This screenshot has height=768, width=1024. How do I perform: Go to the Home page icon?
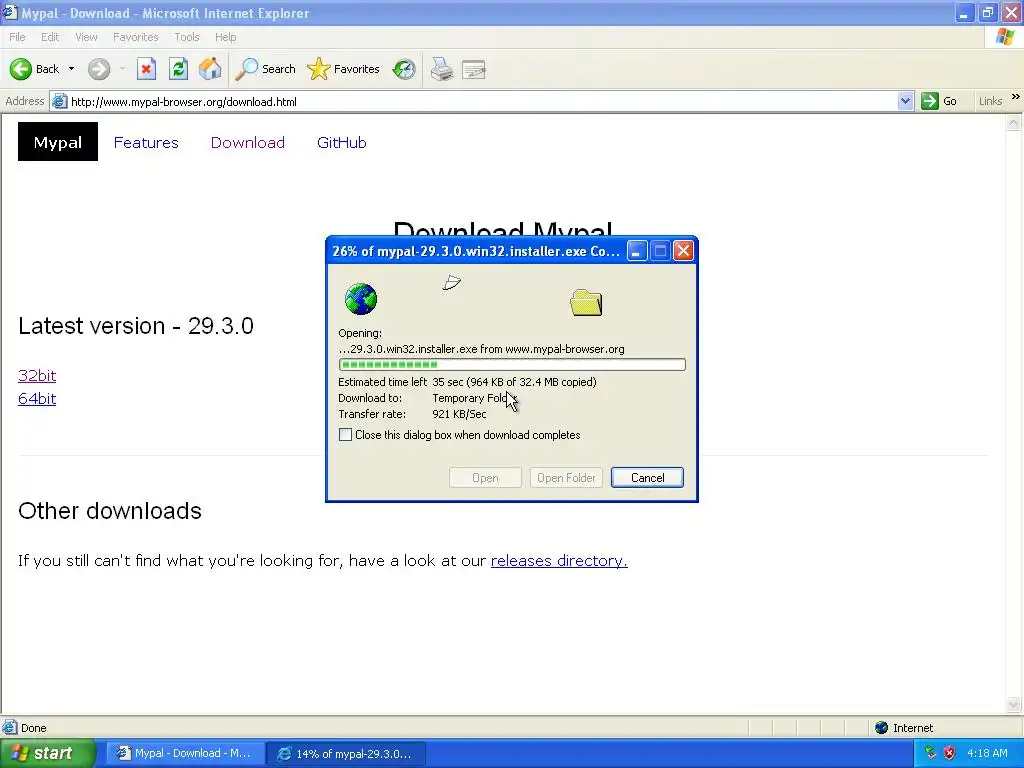pos(210,69)
